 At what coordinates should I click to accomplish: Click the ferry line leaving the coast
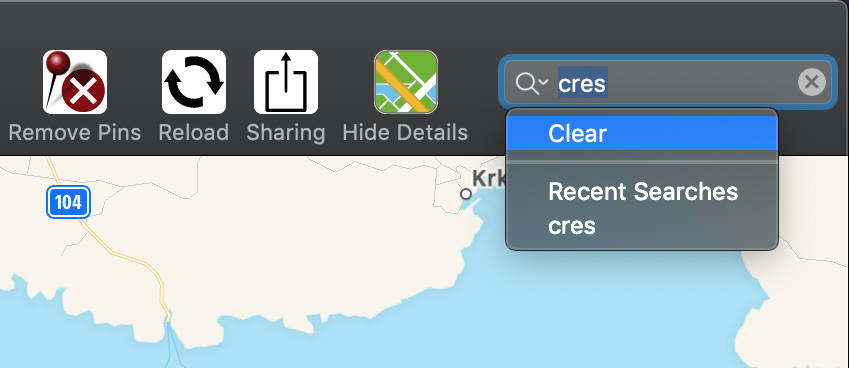(174, 344)
